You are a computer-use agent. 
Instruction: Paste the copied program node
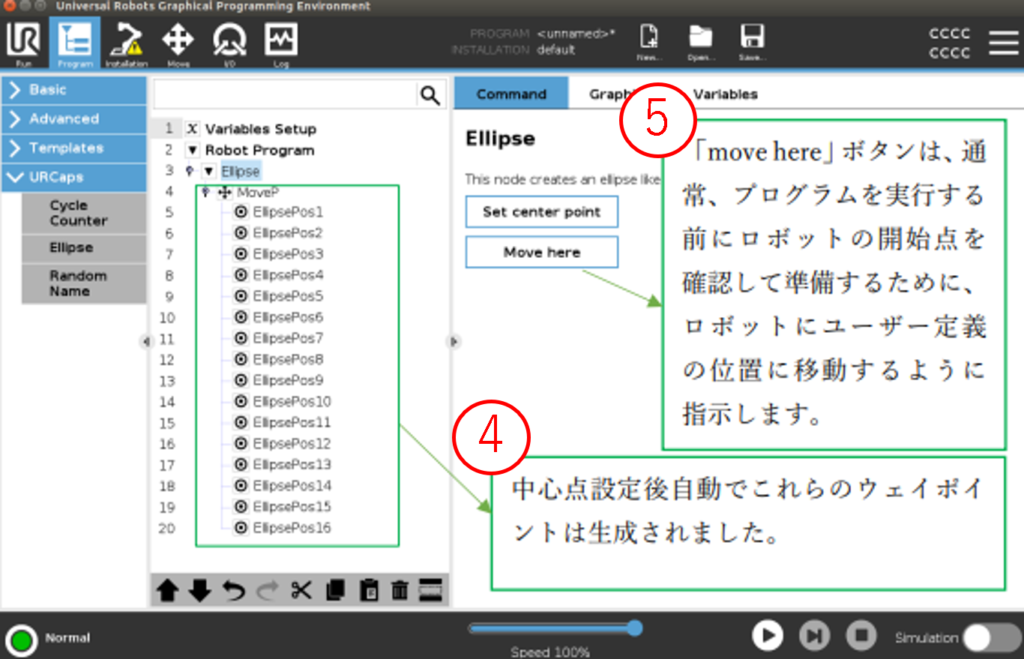pyautogui.click(x=369, y=590)
